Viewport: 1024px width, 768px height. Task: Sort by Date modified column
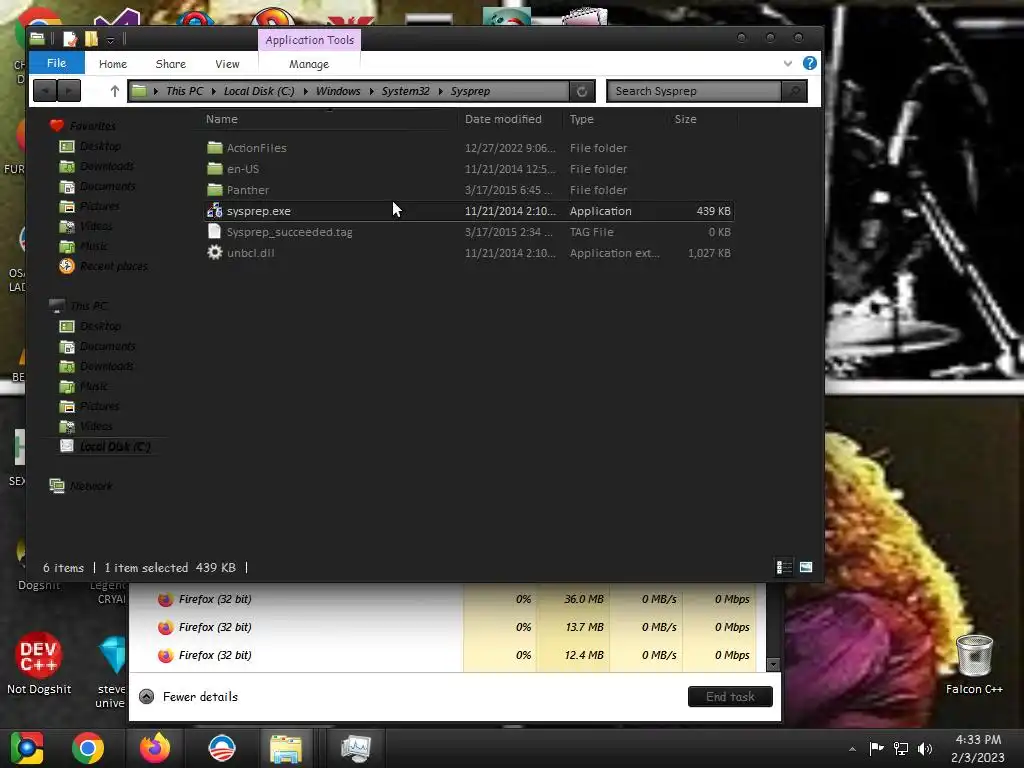tap(503, 119)
